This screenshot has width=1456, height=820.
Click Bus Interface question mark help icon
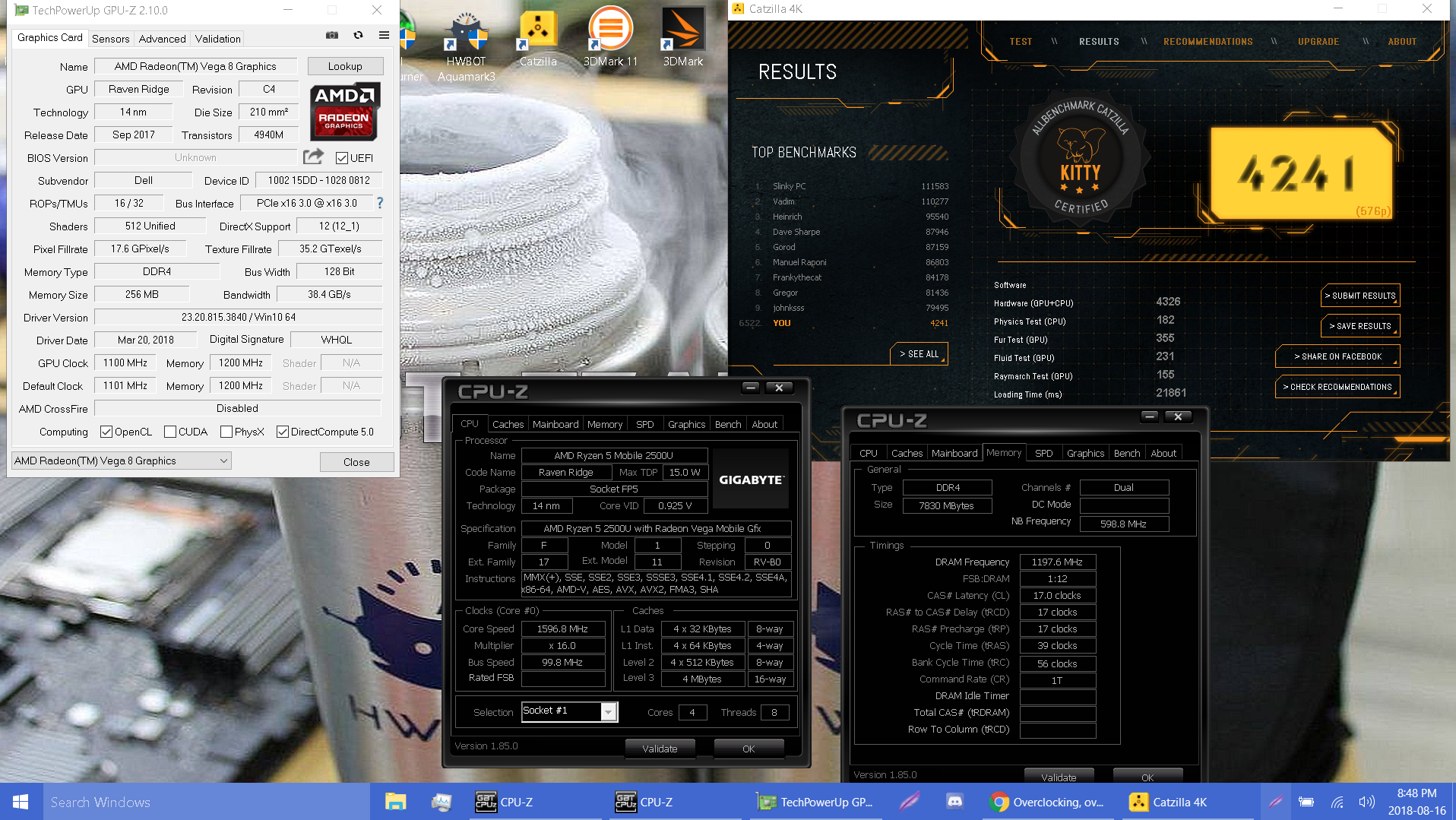point(380,203)
